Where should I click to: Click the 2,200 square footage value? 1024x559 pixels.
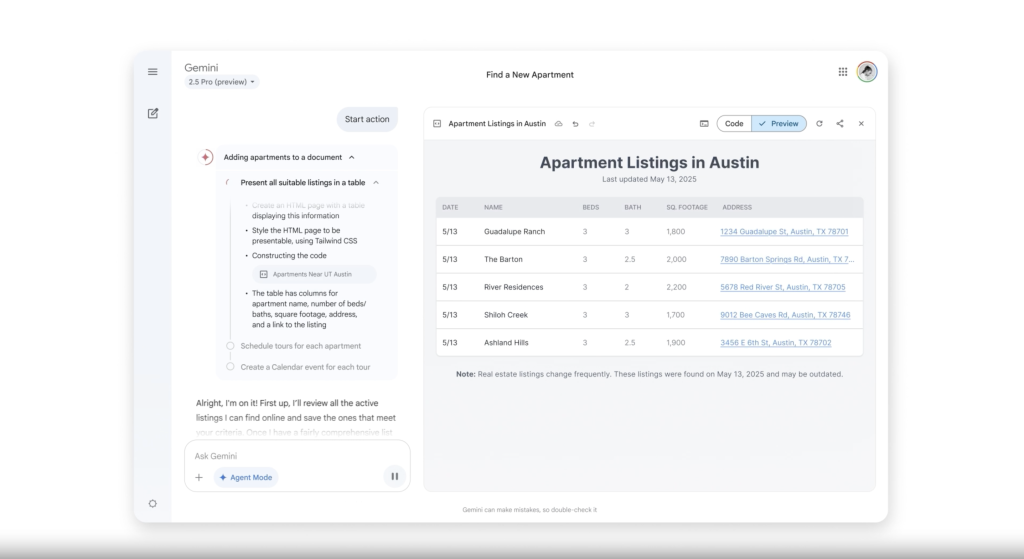(676, 287)
